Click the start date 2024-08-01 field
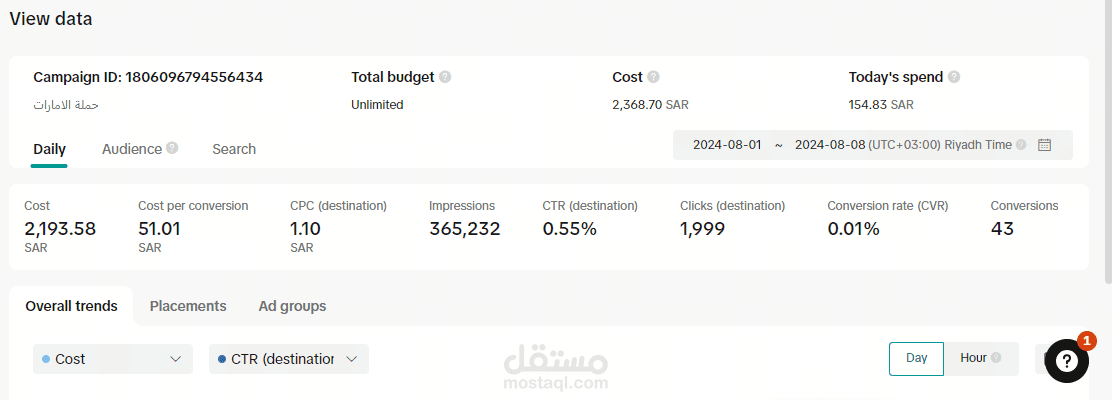 [x=727, y=145]
